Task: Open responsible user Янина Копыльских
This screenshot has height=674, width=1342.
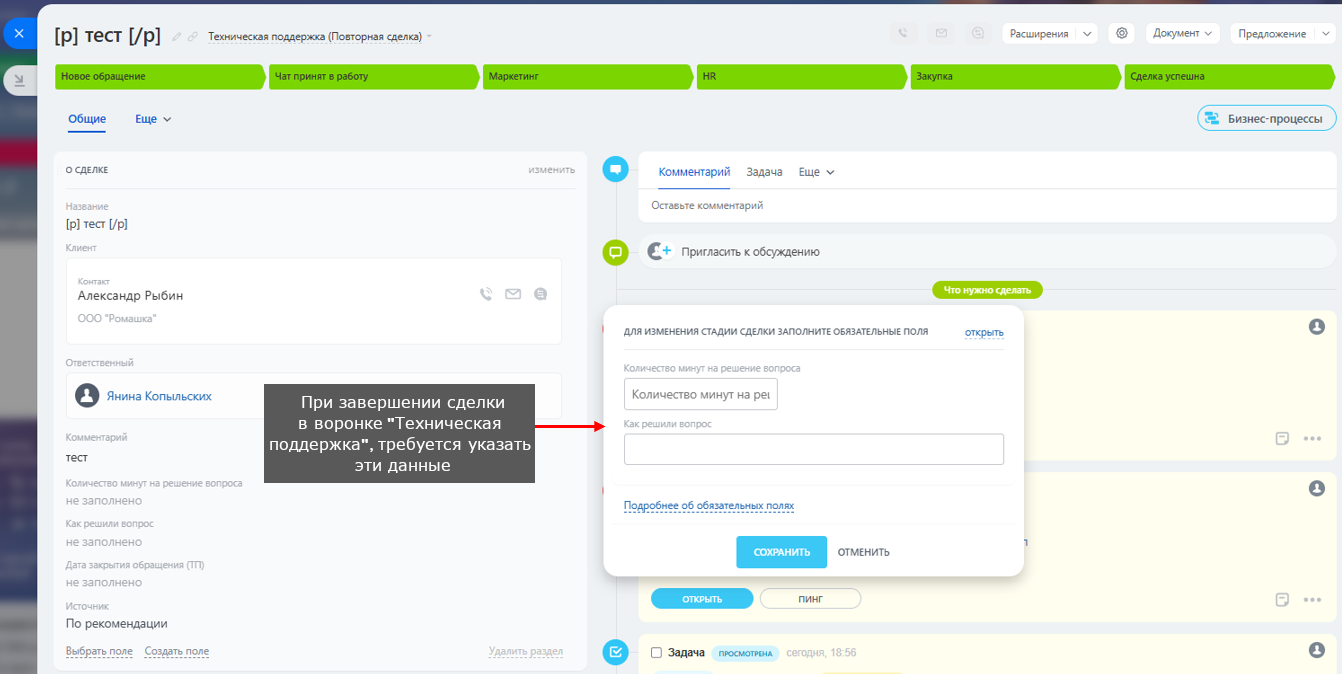Action: (159, 396)
